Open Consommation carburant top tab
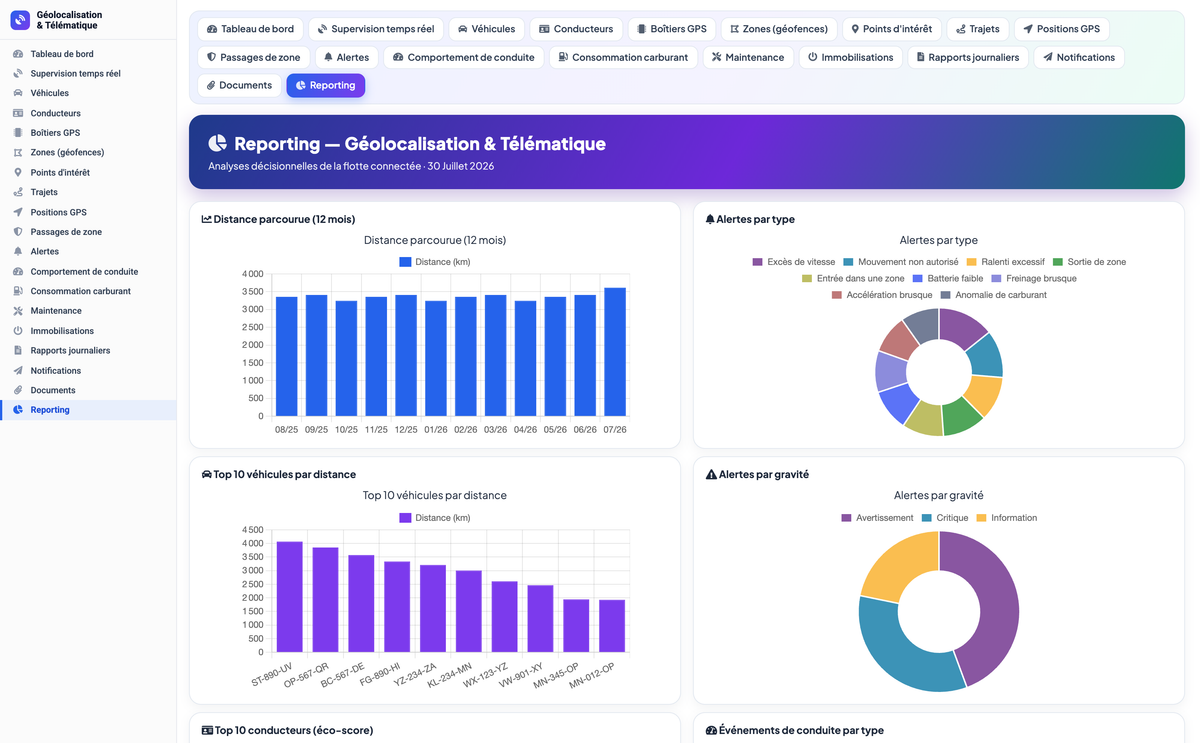The height and width of the screenshot is (743, 1200). click(x=623, y=57)
